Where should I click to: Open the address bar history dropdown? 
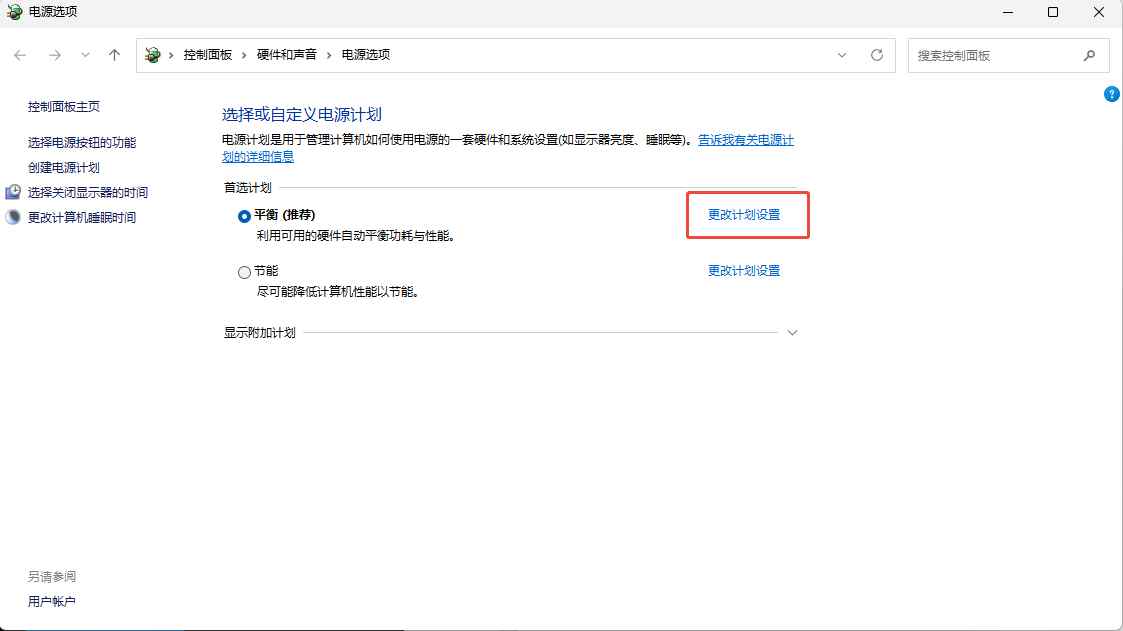(x=842, y=55)
